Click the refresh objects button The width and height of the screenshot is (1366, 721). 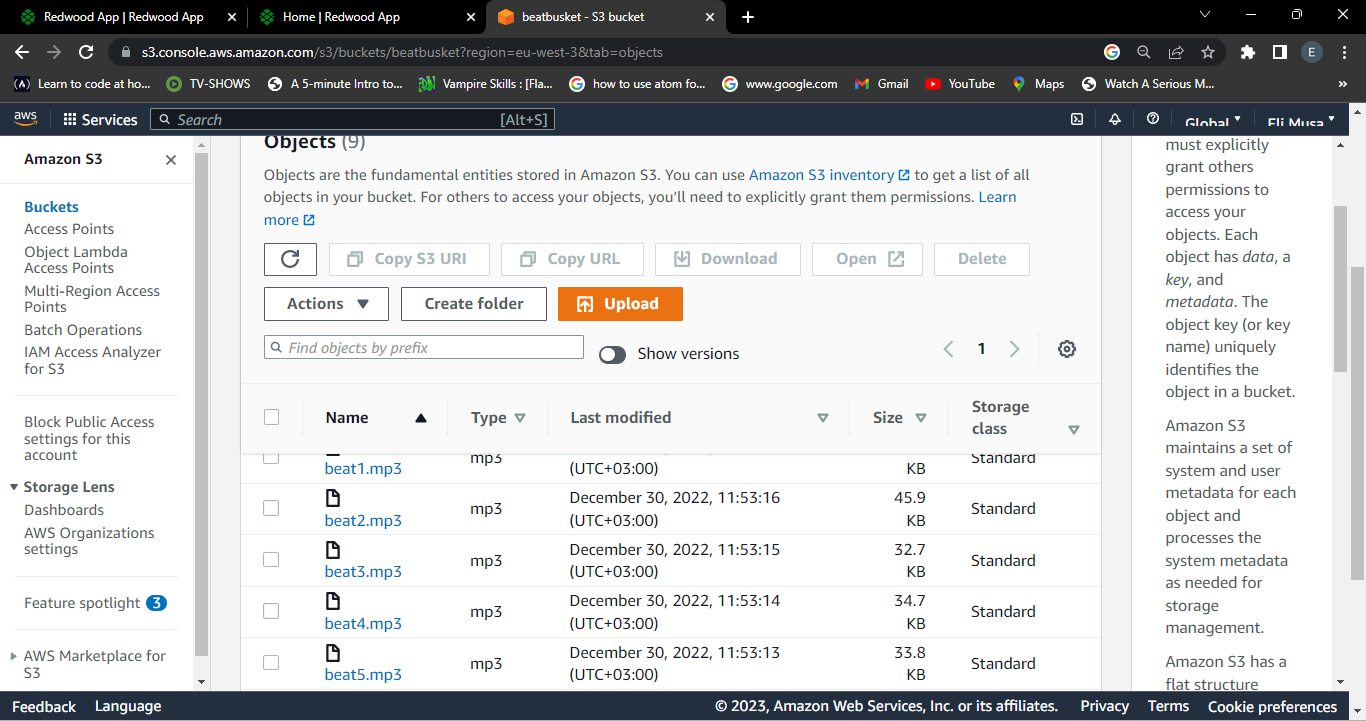tap(290, 259)
